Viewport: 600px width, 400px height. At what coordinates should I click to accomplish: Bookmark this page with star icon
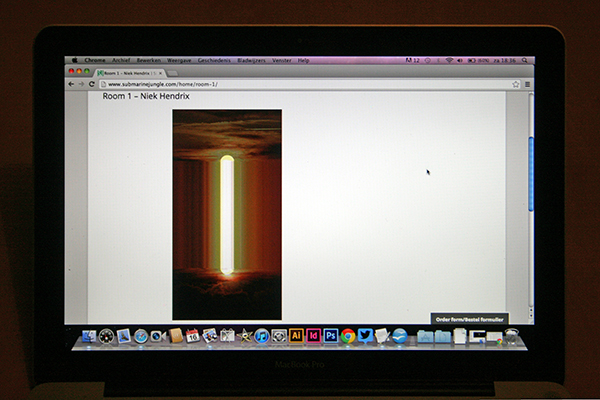(x=515, y=84)
